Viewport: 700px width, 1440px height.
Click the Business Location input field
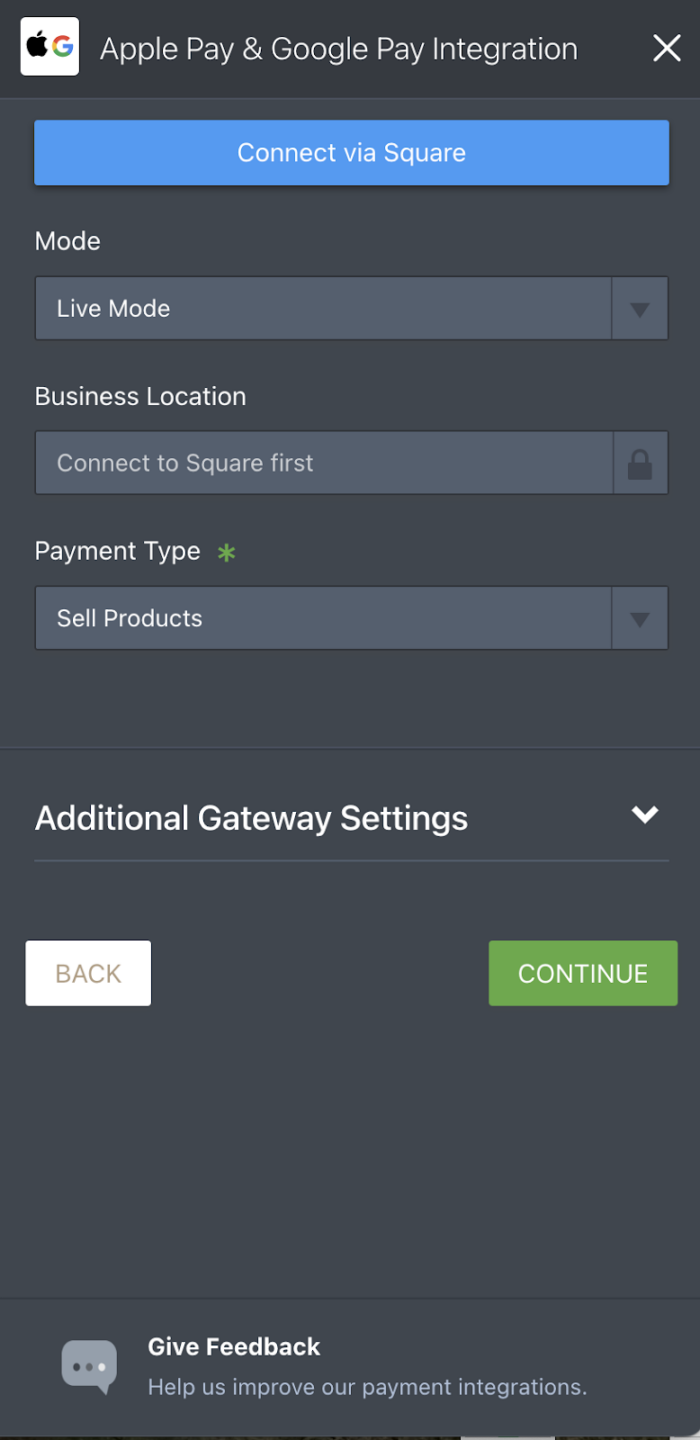[320, 462]
